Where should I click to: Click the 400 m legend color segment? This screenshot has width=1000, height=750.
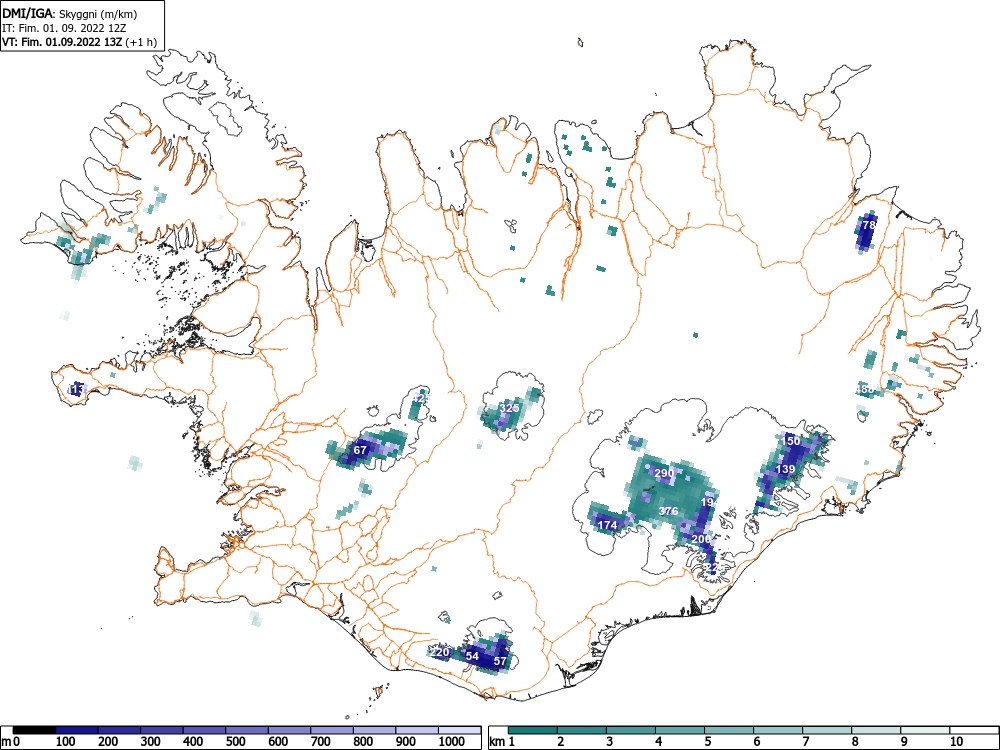pos(205,729)
